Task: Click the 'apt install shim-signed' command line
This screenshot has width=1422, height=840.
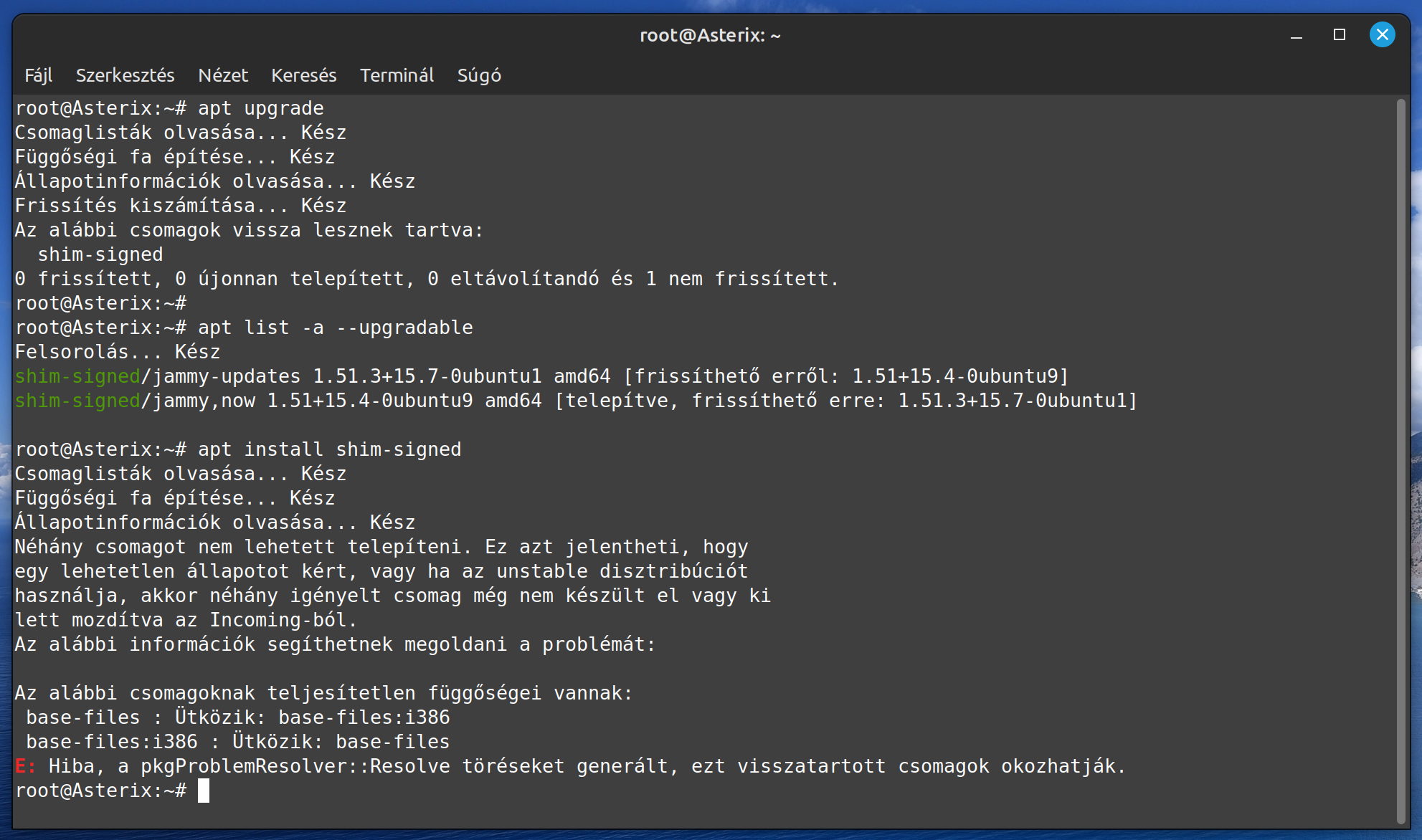Action: 330,449
